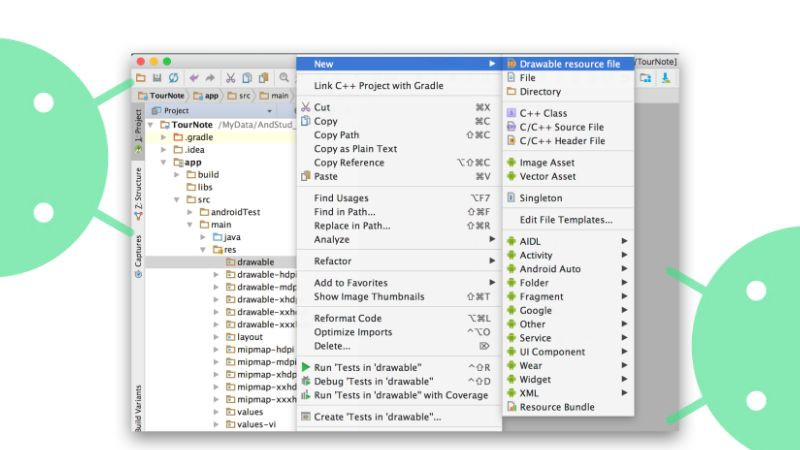Click the Synchronize toolbar icon

(x=173, y=78)
